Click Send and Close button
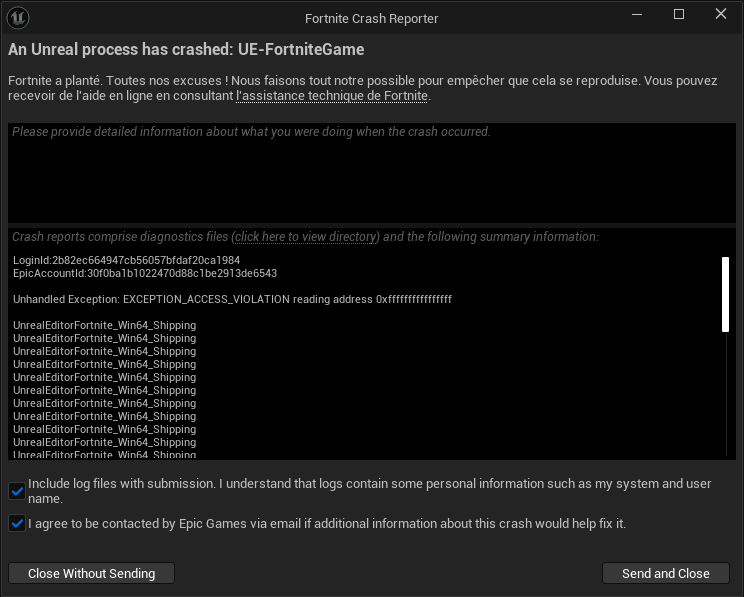Screen dimensions: 744x597 click(666, 573)
